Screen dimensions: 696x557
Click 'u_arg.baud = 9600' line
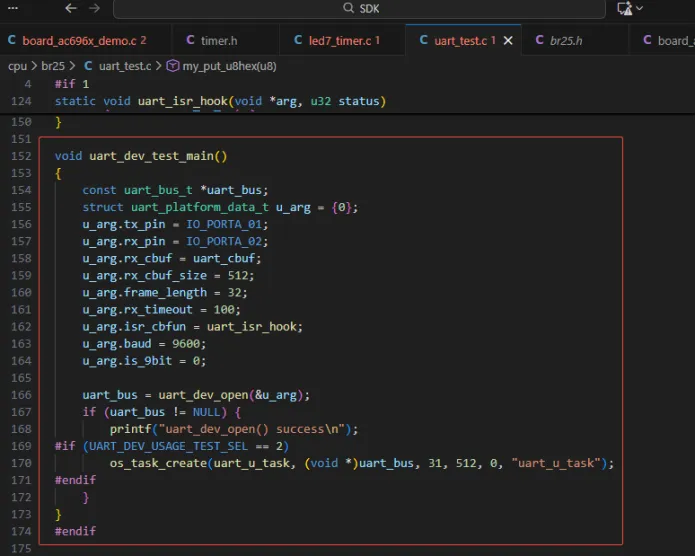point(144,344)
